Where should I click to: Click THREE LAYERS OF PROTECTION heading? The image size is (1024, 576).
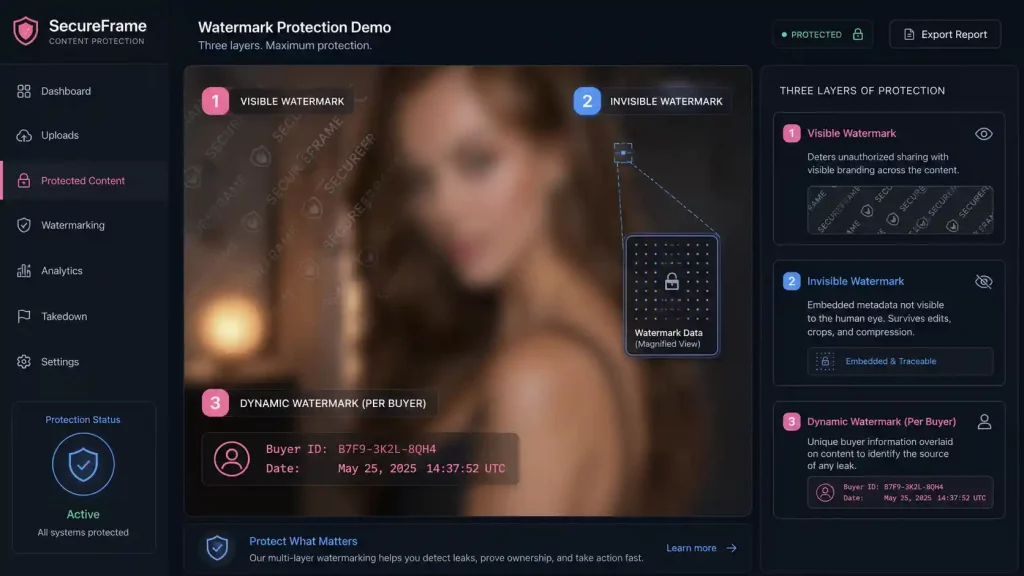862,91
